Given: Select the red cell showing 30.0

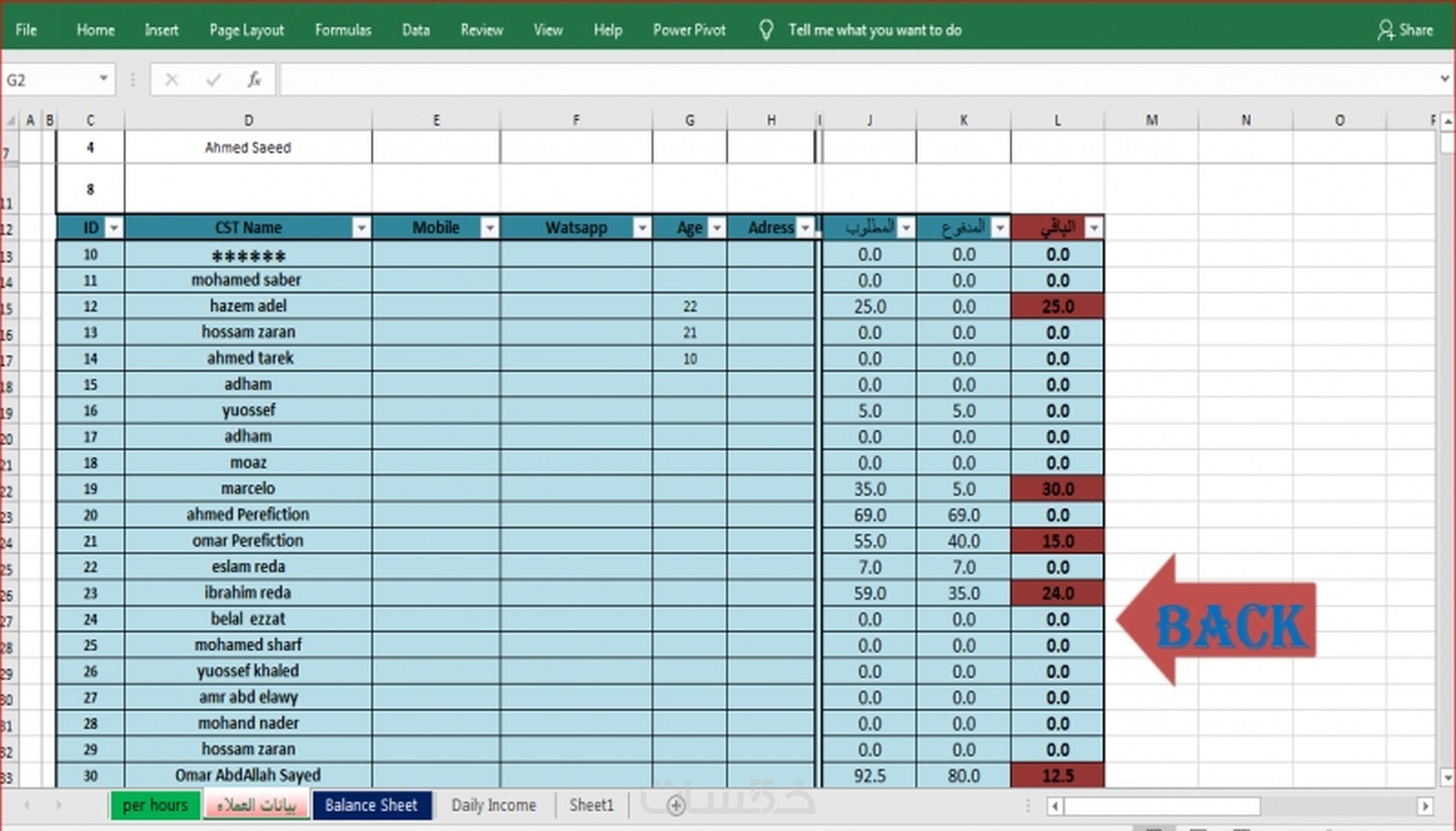Looking at the screenshot, I should pos(1058,488).
